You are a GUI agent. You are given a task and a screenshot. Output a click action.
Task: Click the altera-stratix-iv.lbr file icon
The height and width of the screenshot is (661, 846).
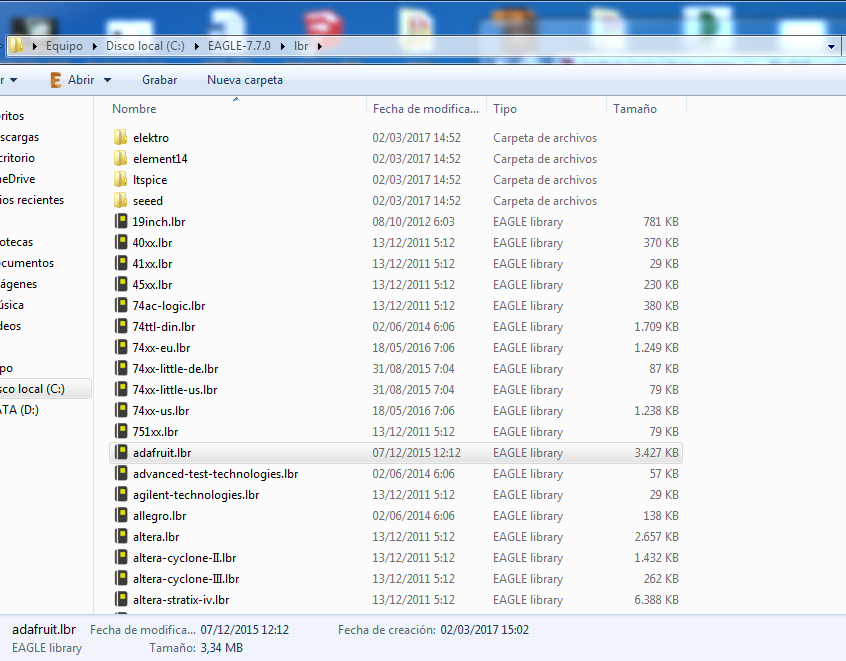coord(121,600)
